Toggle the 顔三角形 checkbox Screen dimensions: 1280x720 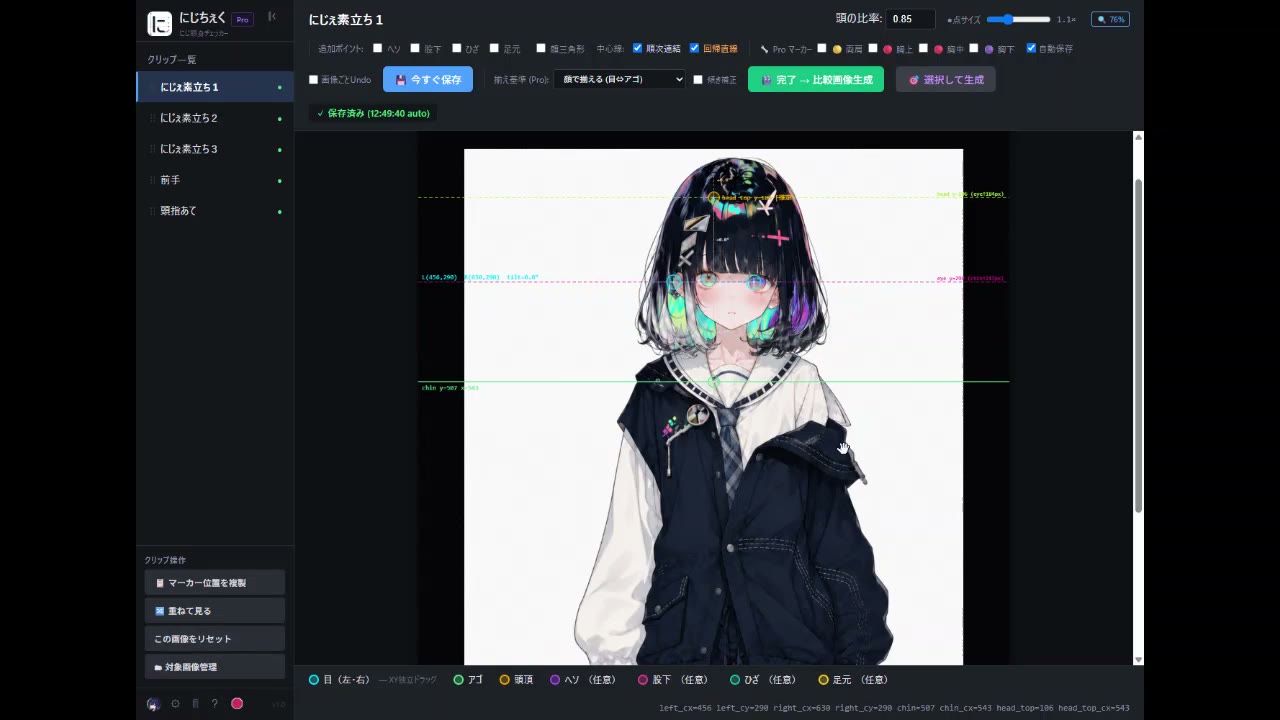coord(541,48)
